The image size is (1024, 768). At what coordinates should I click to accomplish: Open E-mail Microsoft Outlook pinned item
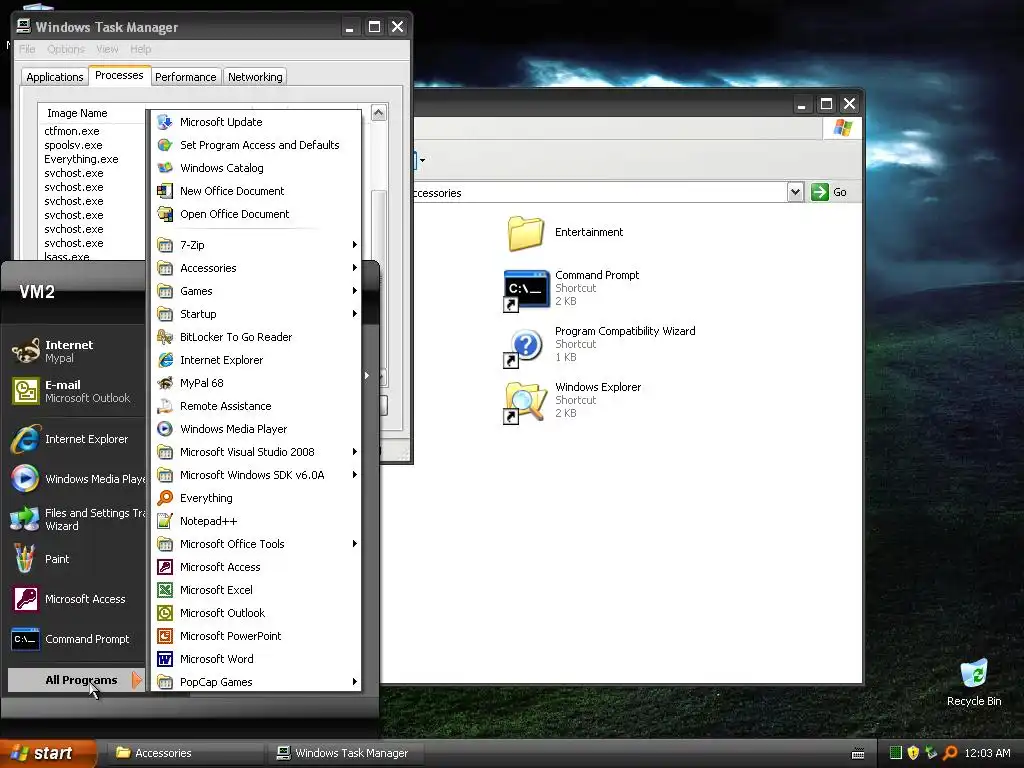(76, 391)
